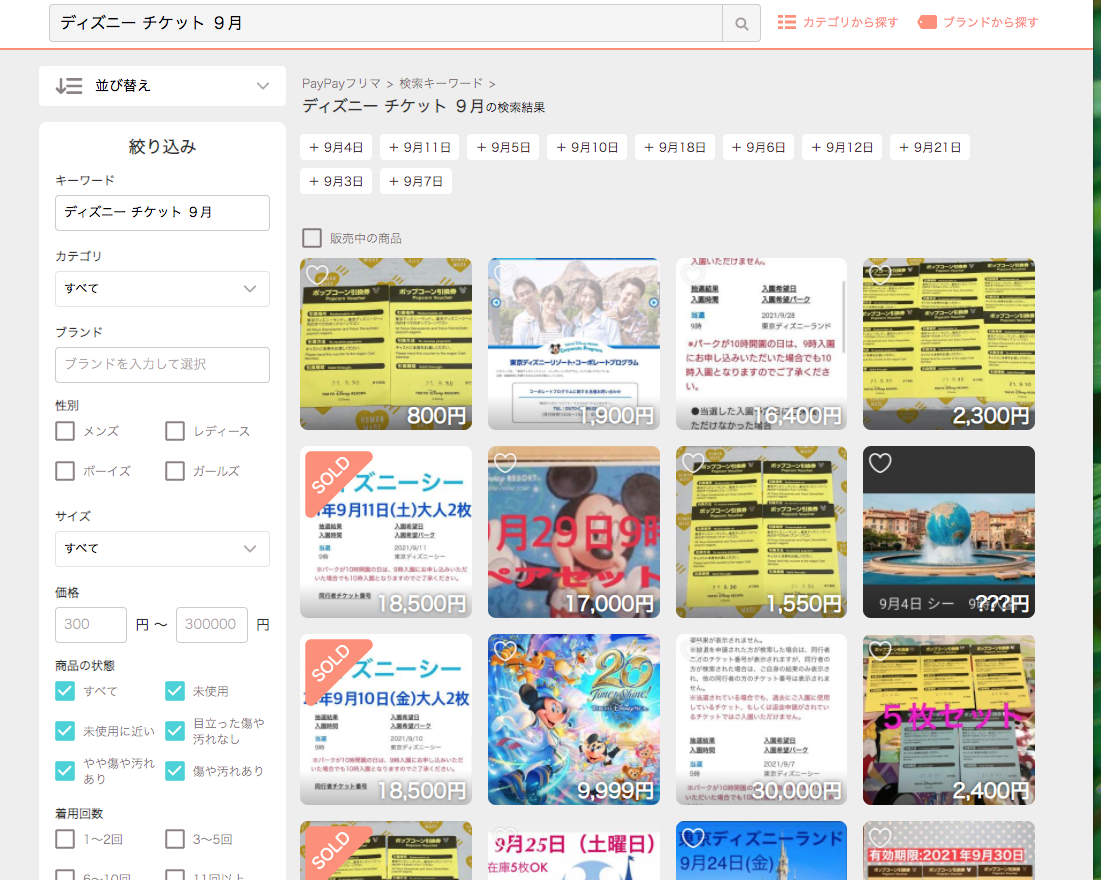Open the サイズ すべて dropdown

tap(162, 549)
